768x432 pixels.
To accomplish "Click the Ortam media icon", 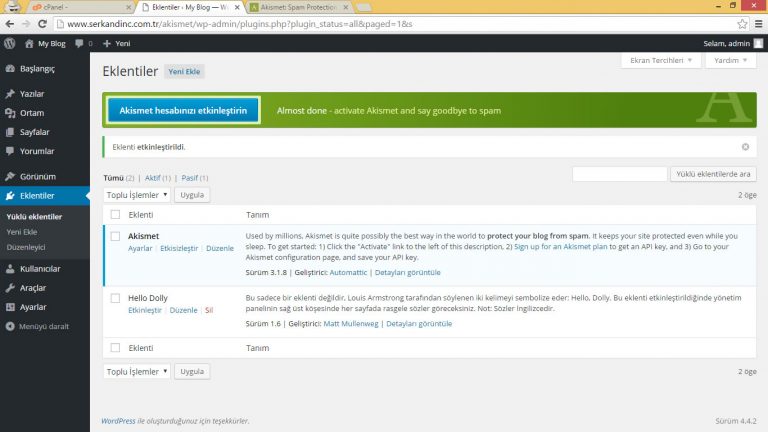I will pos(10,113).
